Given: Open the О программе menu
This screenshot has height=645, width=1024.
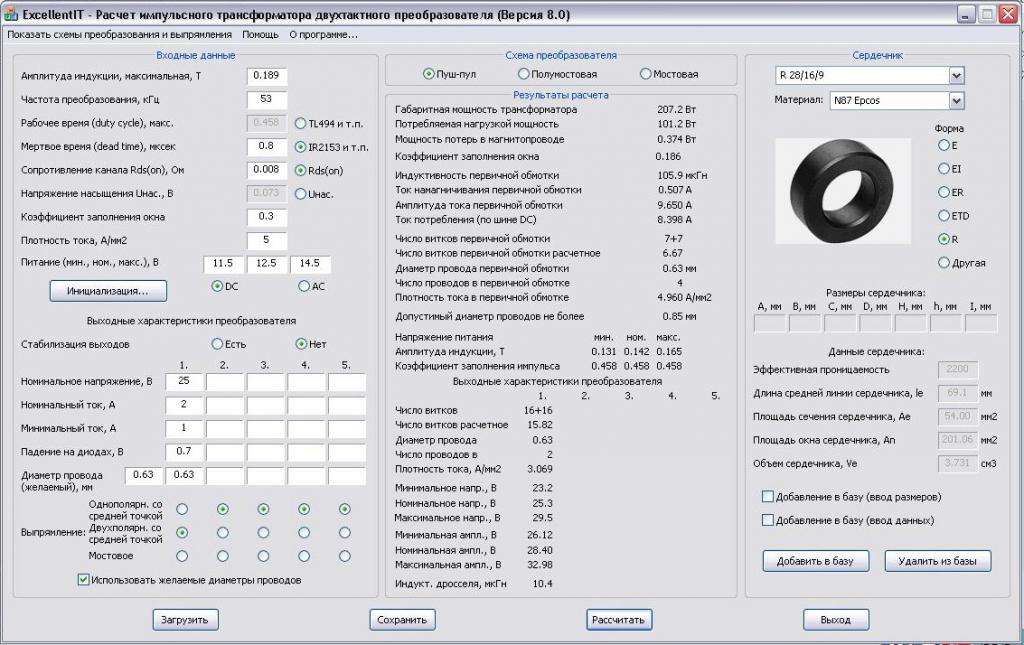Looking at the screenshot, I should click(x=323, y=34).
